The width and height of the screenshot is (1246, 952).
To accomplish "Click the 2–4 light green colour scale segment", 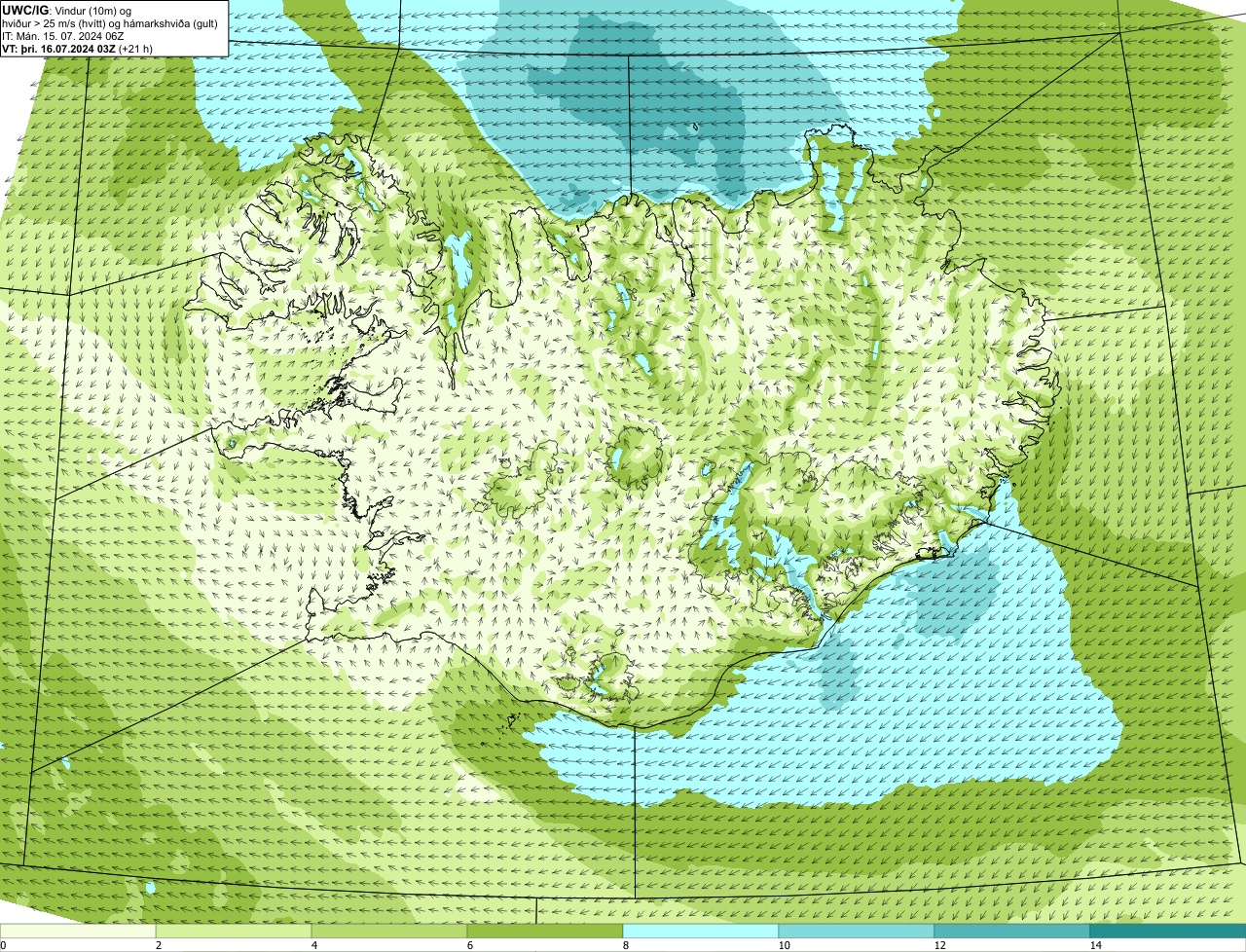I will pos(234,931).
